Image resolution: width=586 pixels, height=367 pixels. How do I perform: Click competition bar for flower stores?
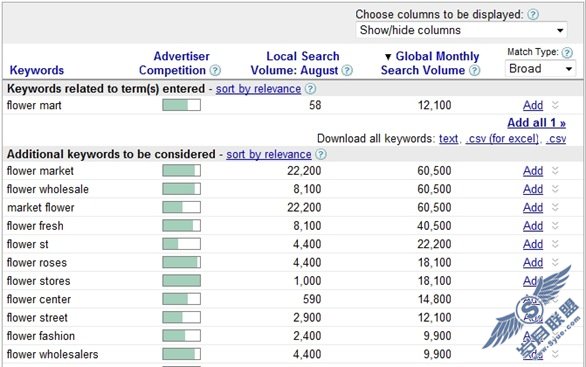pos(181,281)
